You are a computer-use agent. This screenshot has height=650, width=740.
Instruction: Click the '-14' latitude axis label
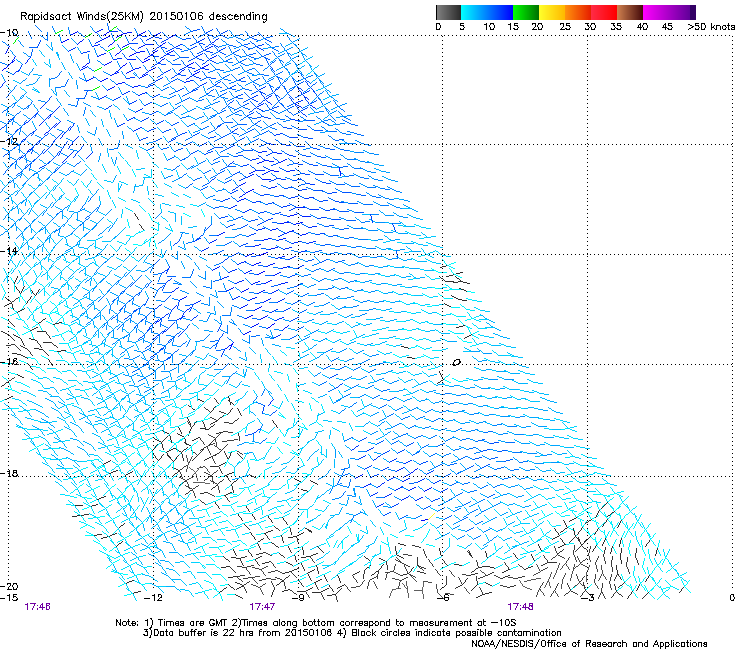point(9,251)
